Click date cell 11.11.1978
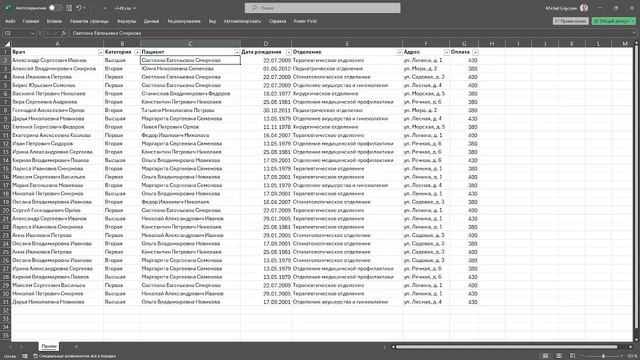This screenshot has height=360, width=640. (266, 127)
